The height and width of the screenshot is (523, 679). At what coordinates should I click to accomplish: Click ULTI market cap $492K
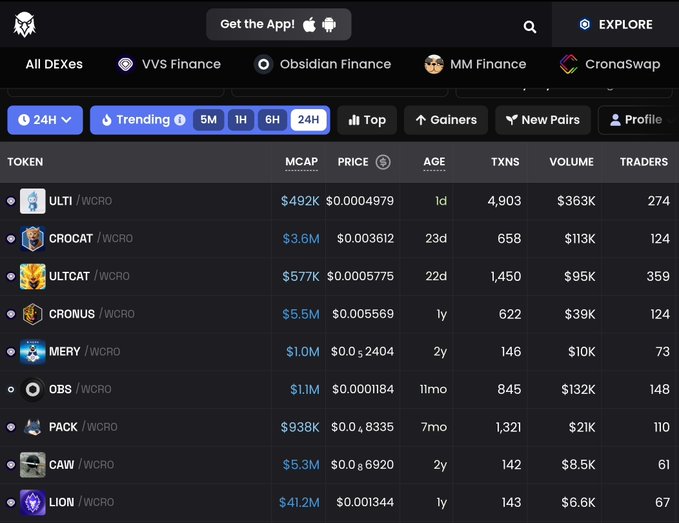coord(300,201)
